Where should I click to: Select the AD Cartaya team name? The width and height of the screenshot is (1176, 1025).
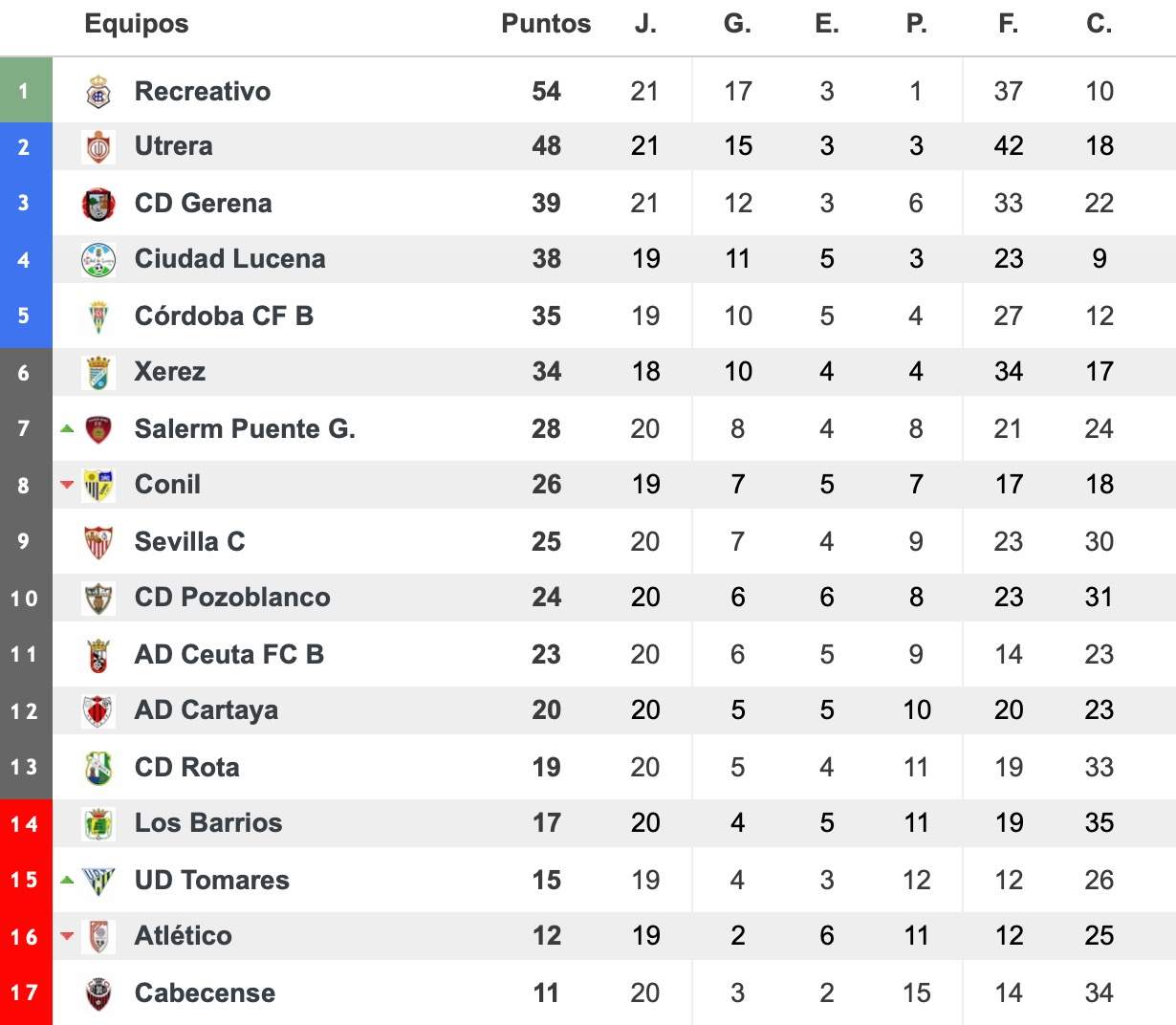pyautogui.click(x=207, y=710)
